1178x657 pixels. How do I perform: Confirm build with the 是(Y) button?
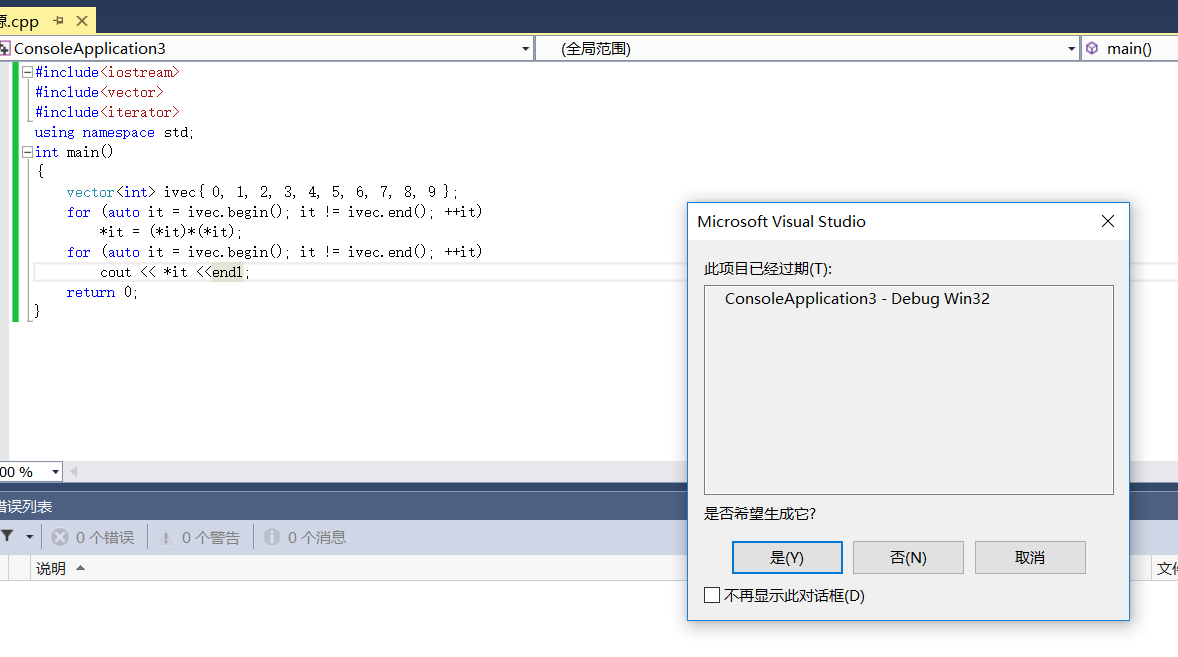(787, 558)
